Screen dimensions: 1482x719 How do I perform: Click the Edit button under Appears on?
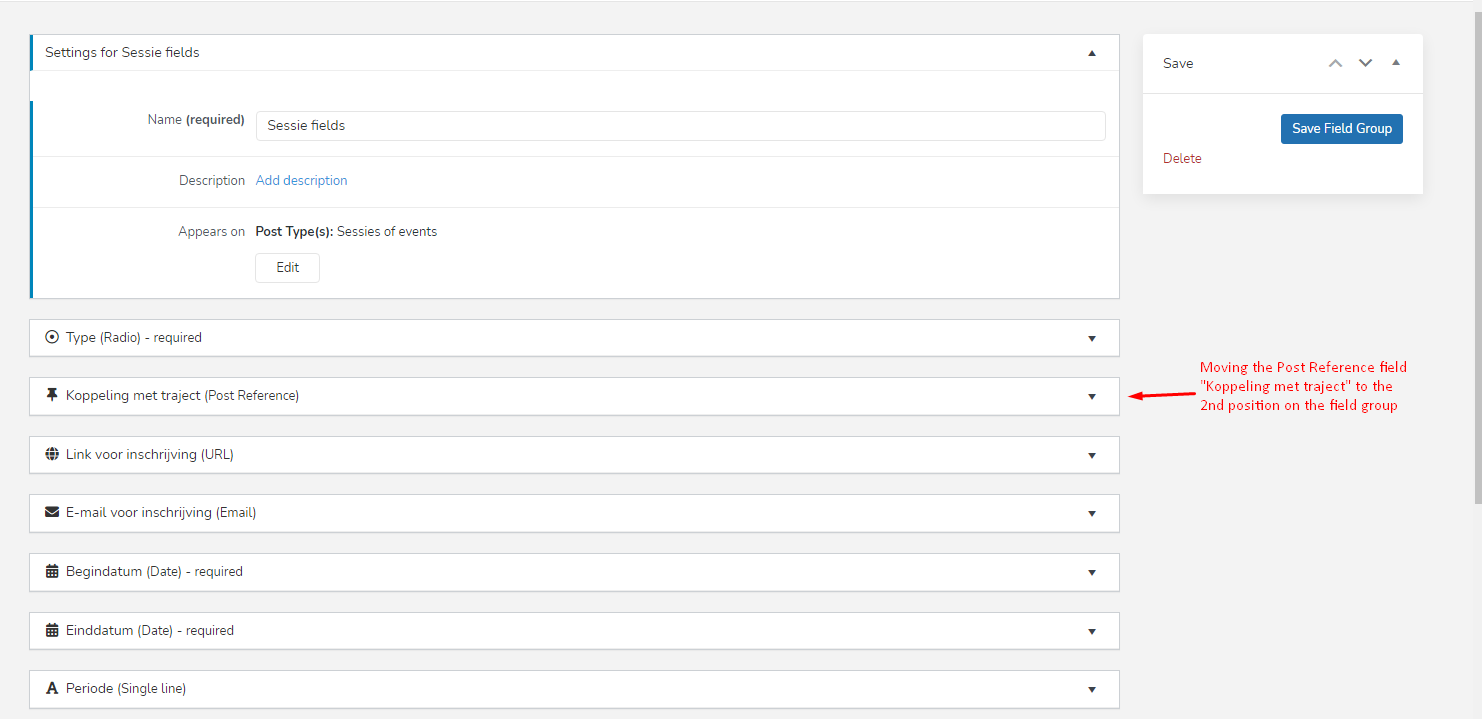click(288, 268)
